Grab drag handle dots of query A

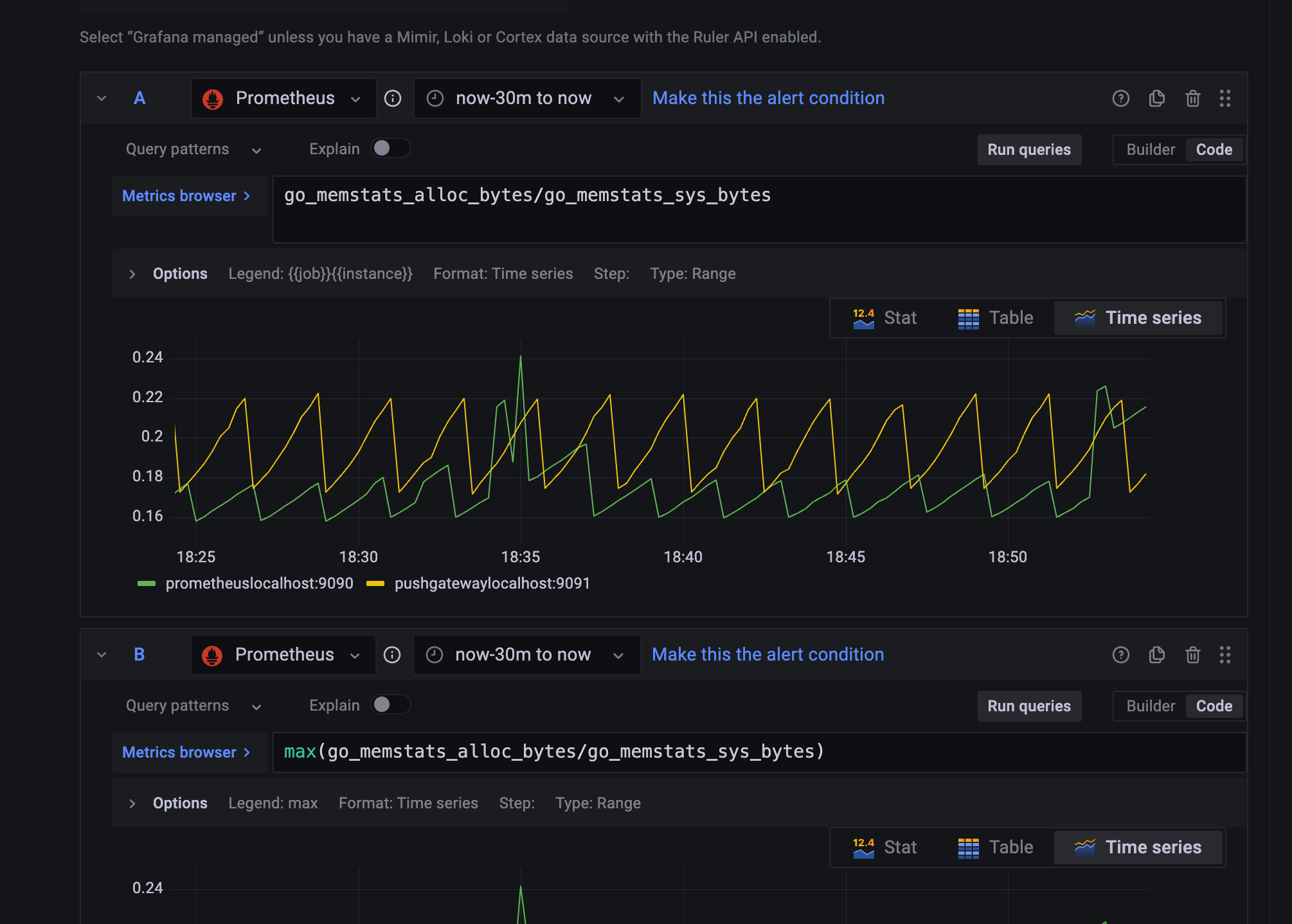click(1225, 98)
